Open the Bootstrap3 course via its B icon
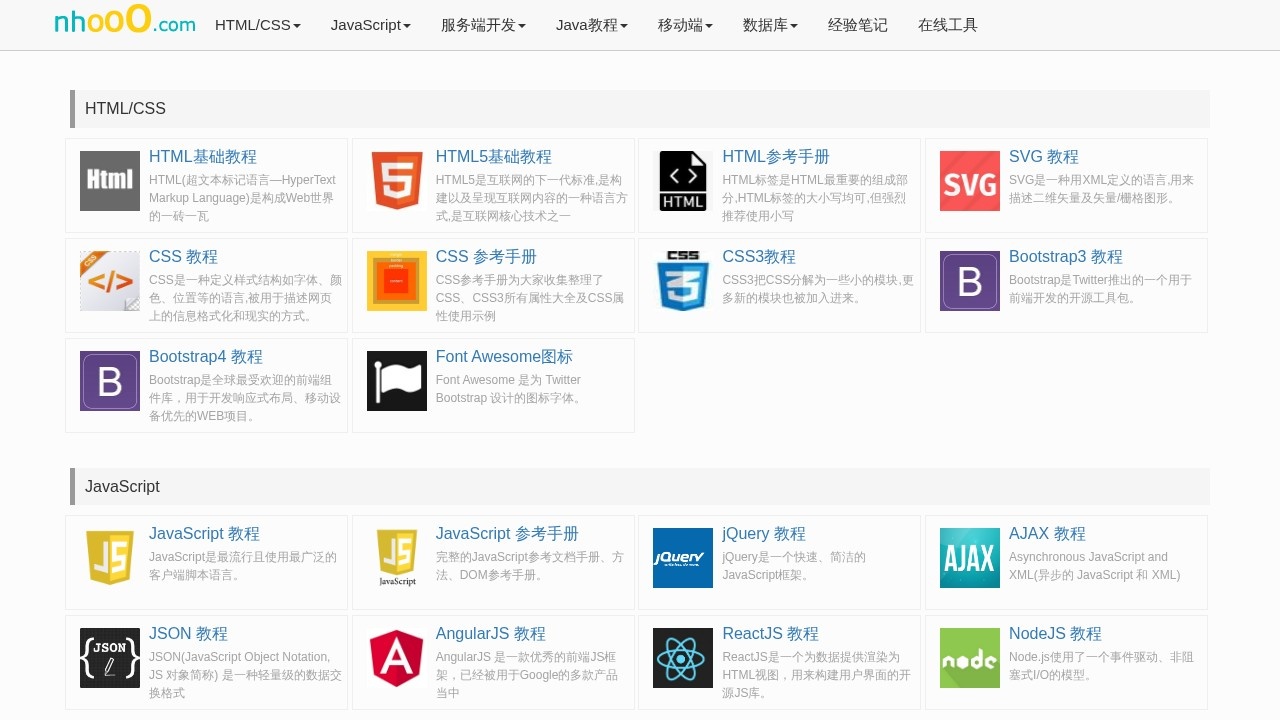Screen dimensions: 1280x720 pos(969,281)
